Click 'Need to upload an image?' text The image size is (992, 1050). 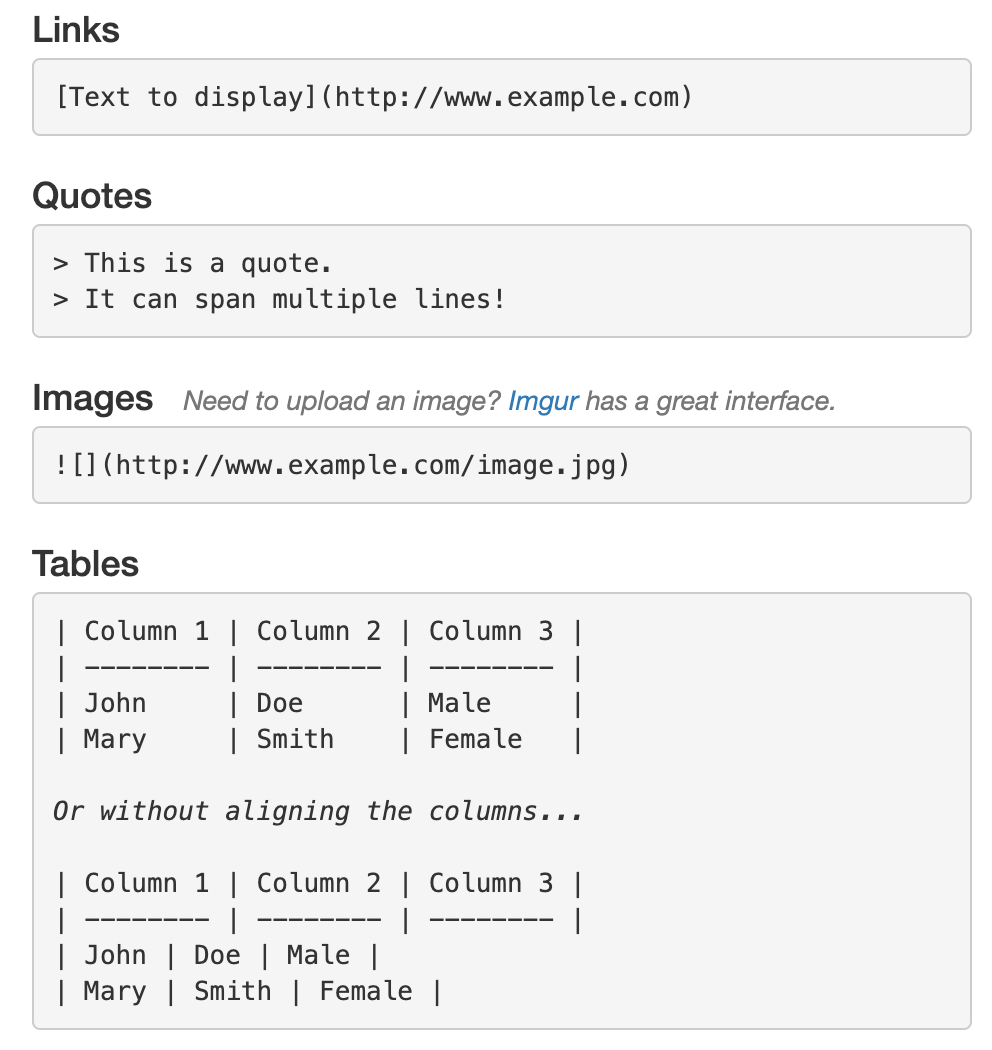coord(342,401)
